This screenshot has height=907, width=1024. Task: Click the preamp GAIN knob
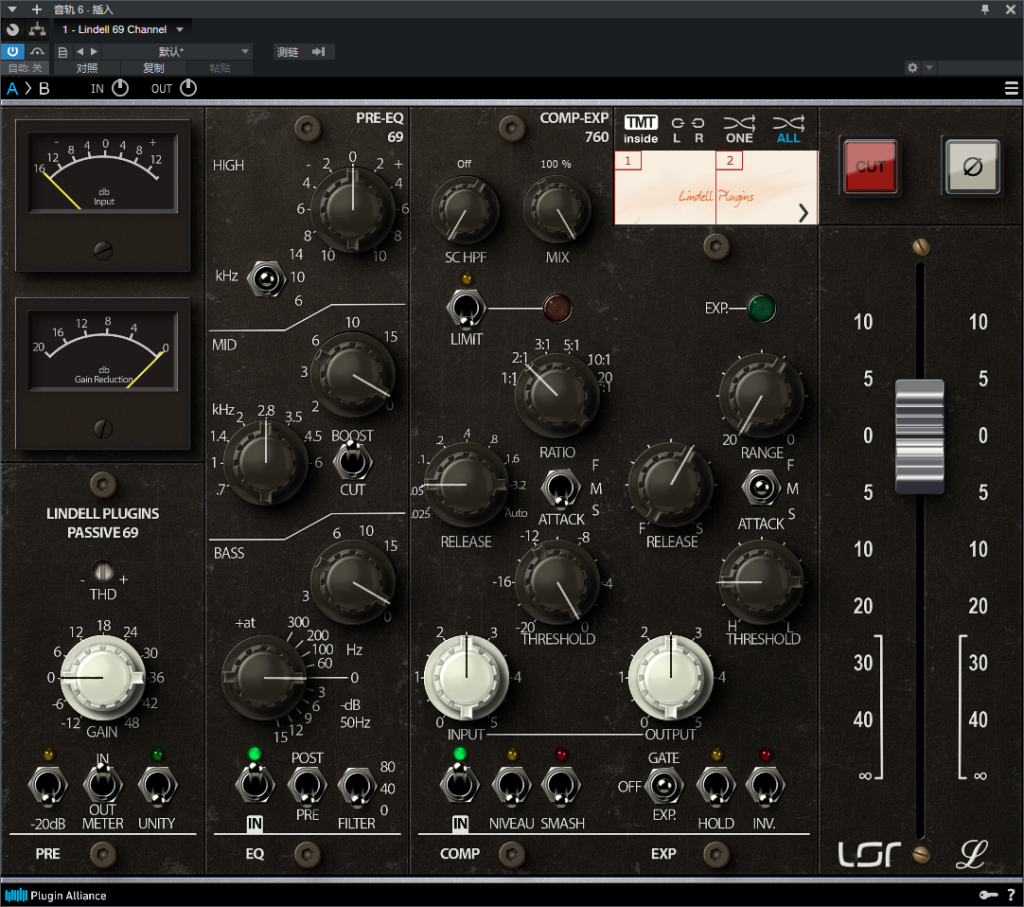[x=103, y=678]
